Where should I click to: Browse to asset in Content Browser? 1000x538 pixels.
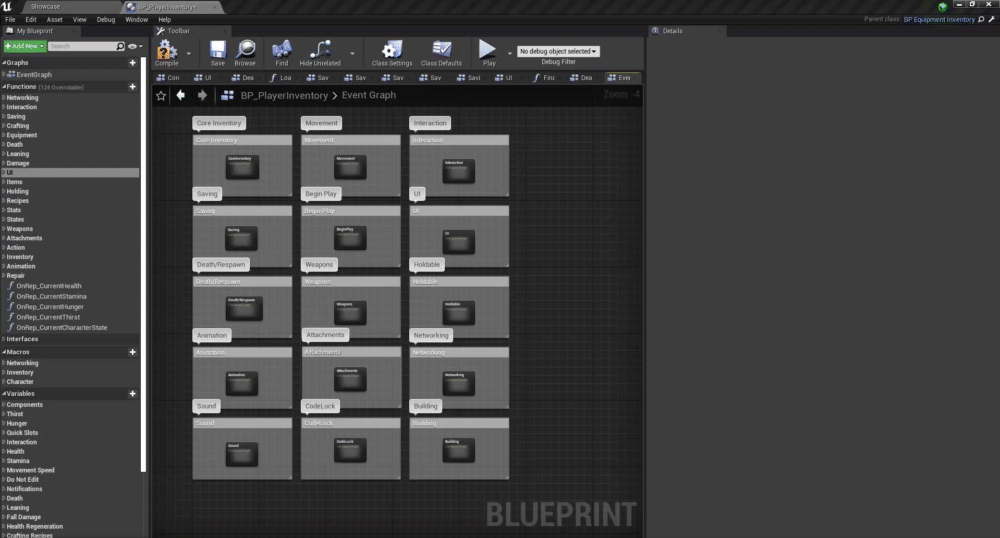click(245, 53)
